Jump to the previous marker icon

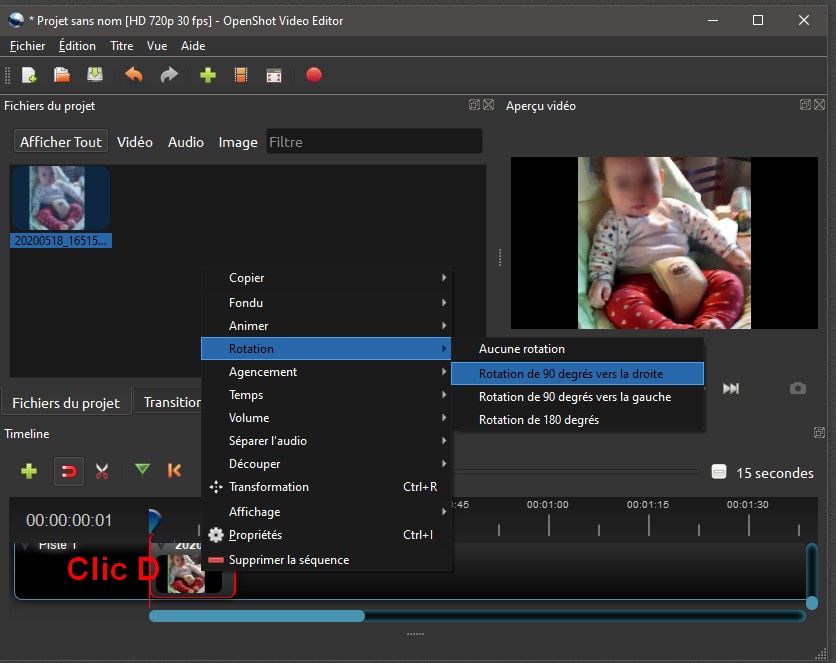pyautogui.click(x=174, y=471)
